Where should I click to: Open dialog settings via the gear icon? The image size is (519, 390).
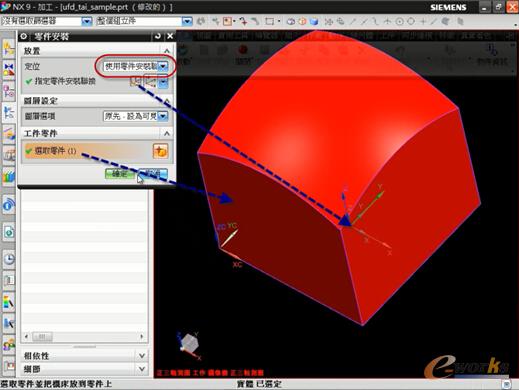[24, 36]
